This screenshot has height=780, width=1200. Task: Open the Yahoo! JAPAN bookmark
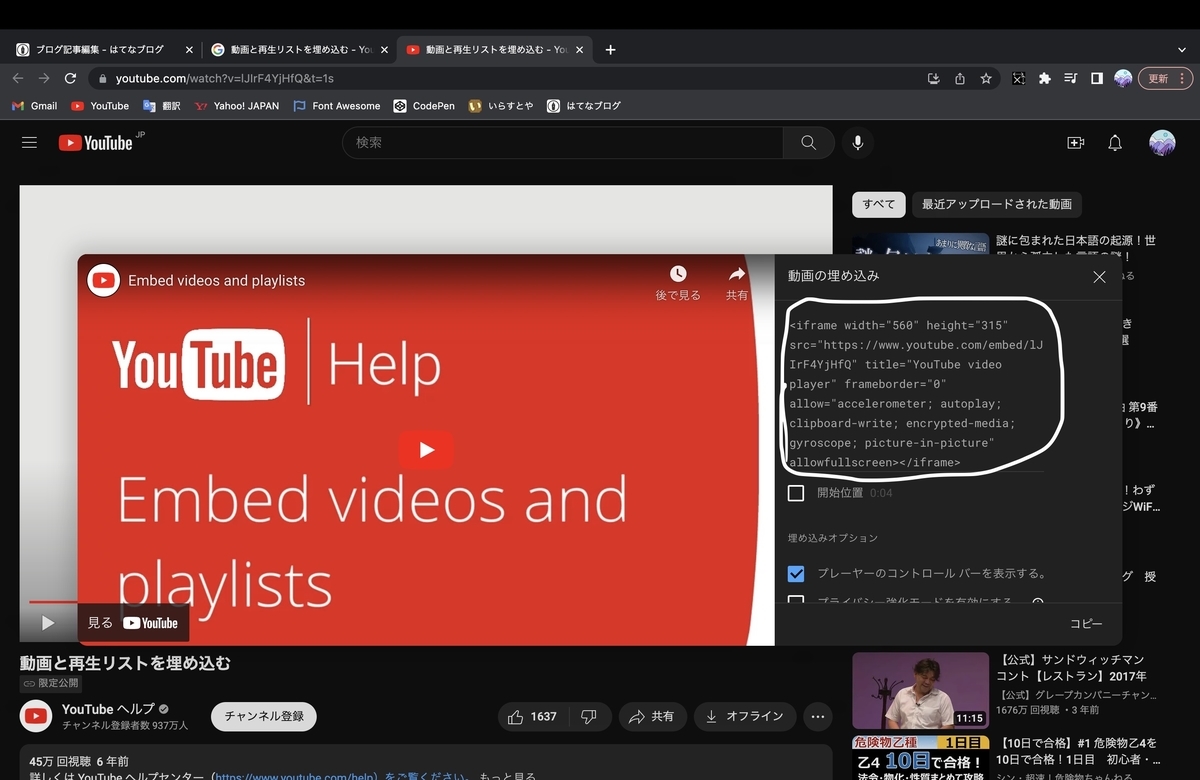pos(237,106)
